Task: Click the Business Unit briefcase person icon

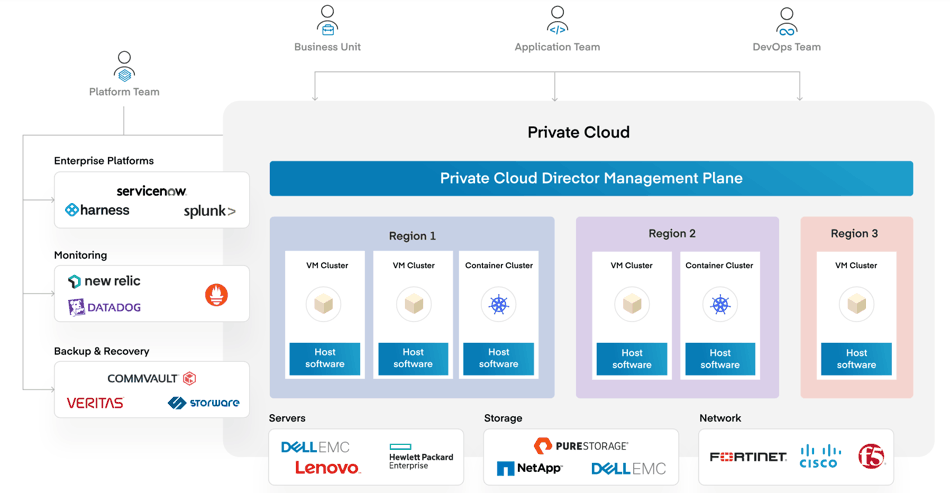Action: [327, 21]
